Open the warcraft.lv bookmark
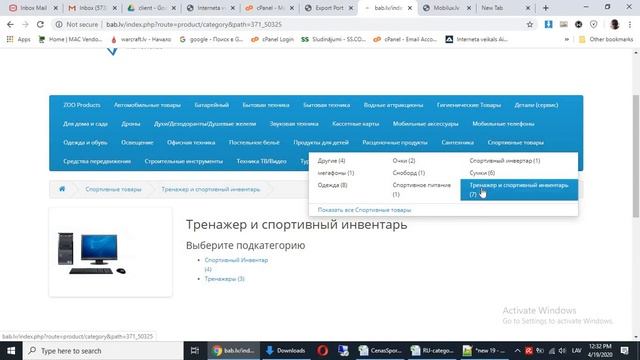640x360 pixels. 141,39
